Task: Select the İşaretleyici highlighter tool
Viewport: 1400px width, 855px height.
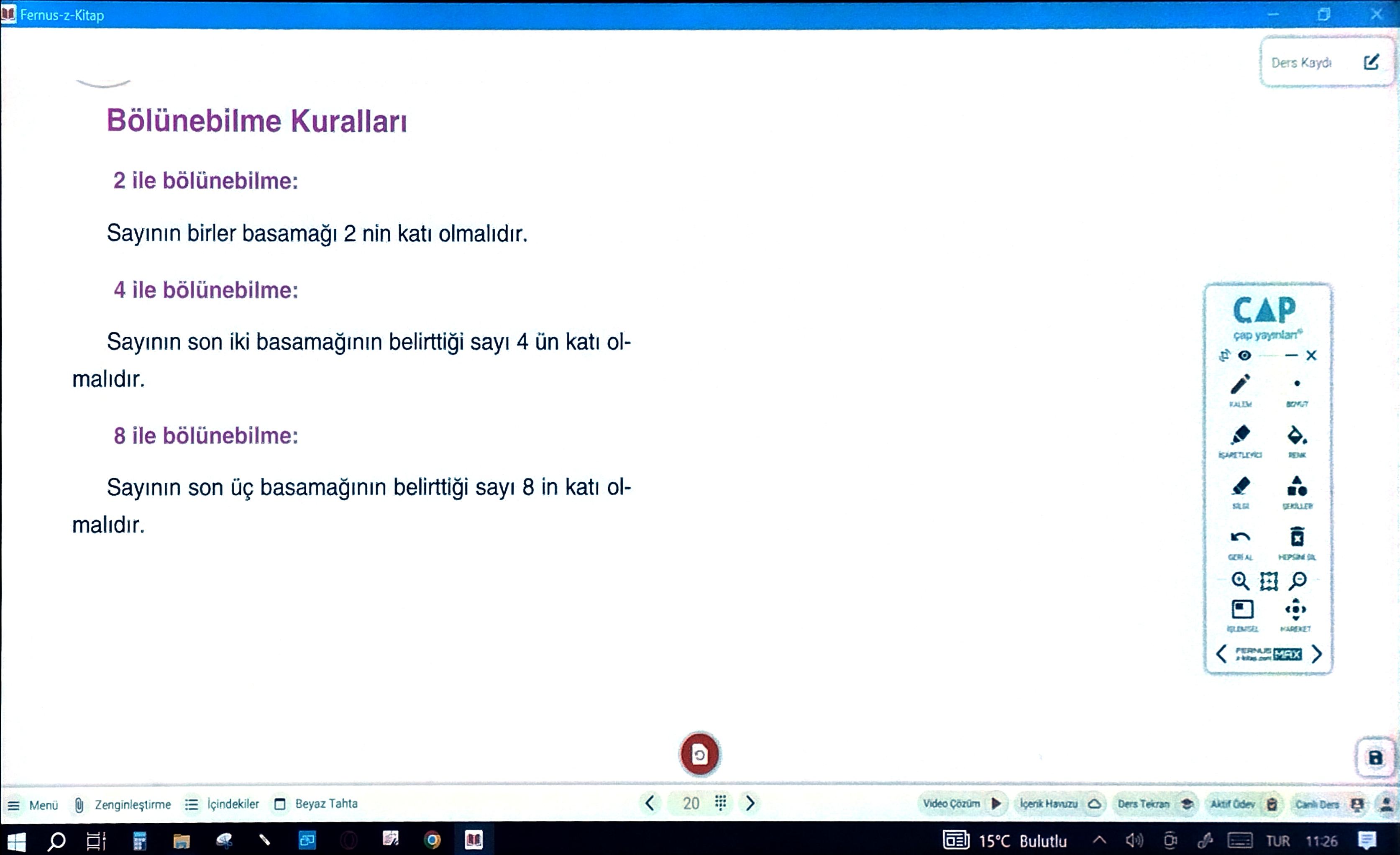Action: (1240, 436)
